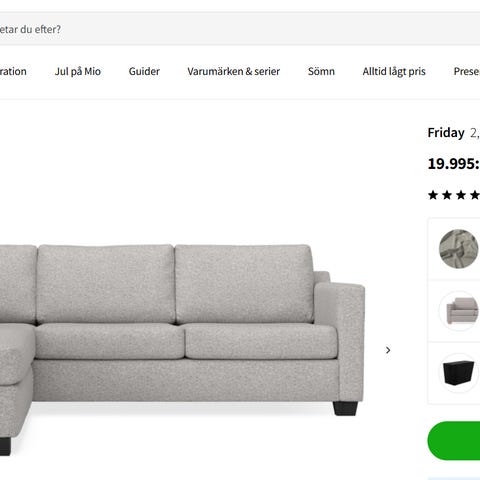Click the third rating star

(461, 195)
